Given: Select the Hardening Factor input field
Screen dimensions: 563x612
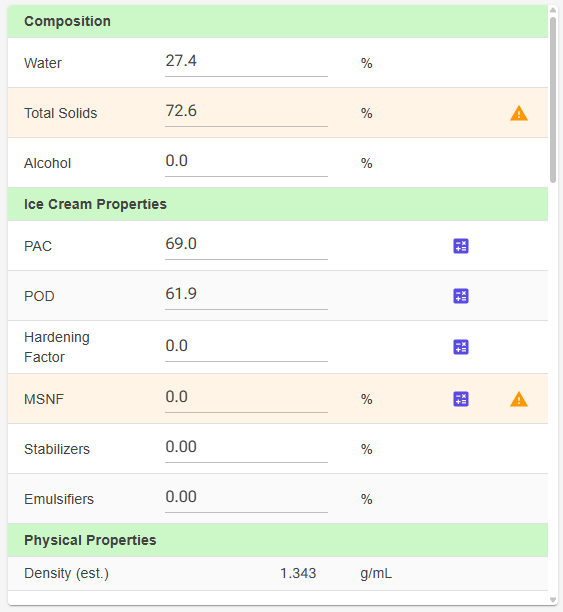Looking at the screenshot, I should (246, 347).
